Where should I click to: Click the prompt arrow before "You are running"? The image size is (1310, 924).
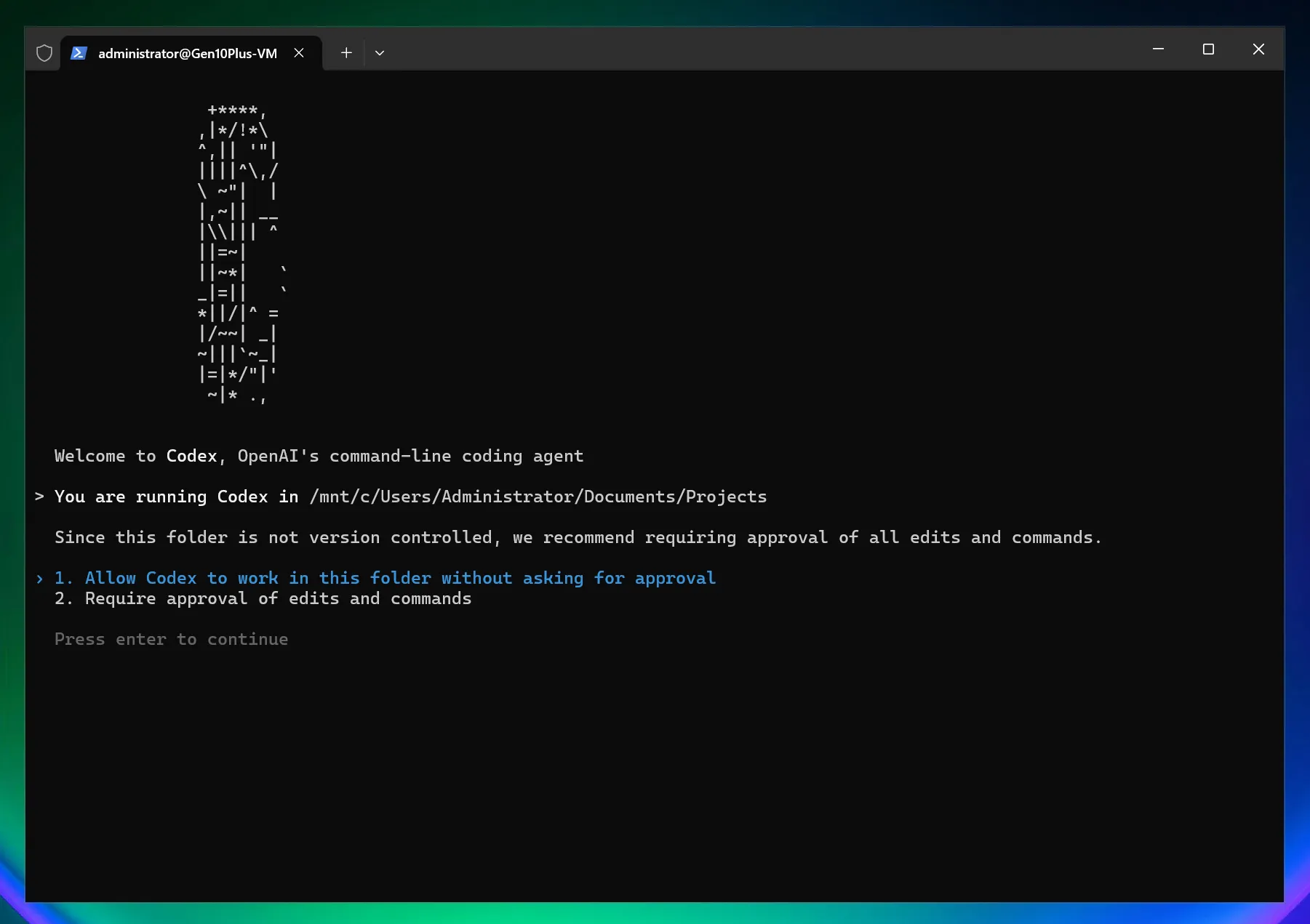(x=39, y=497)
